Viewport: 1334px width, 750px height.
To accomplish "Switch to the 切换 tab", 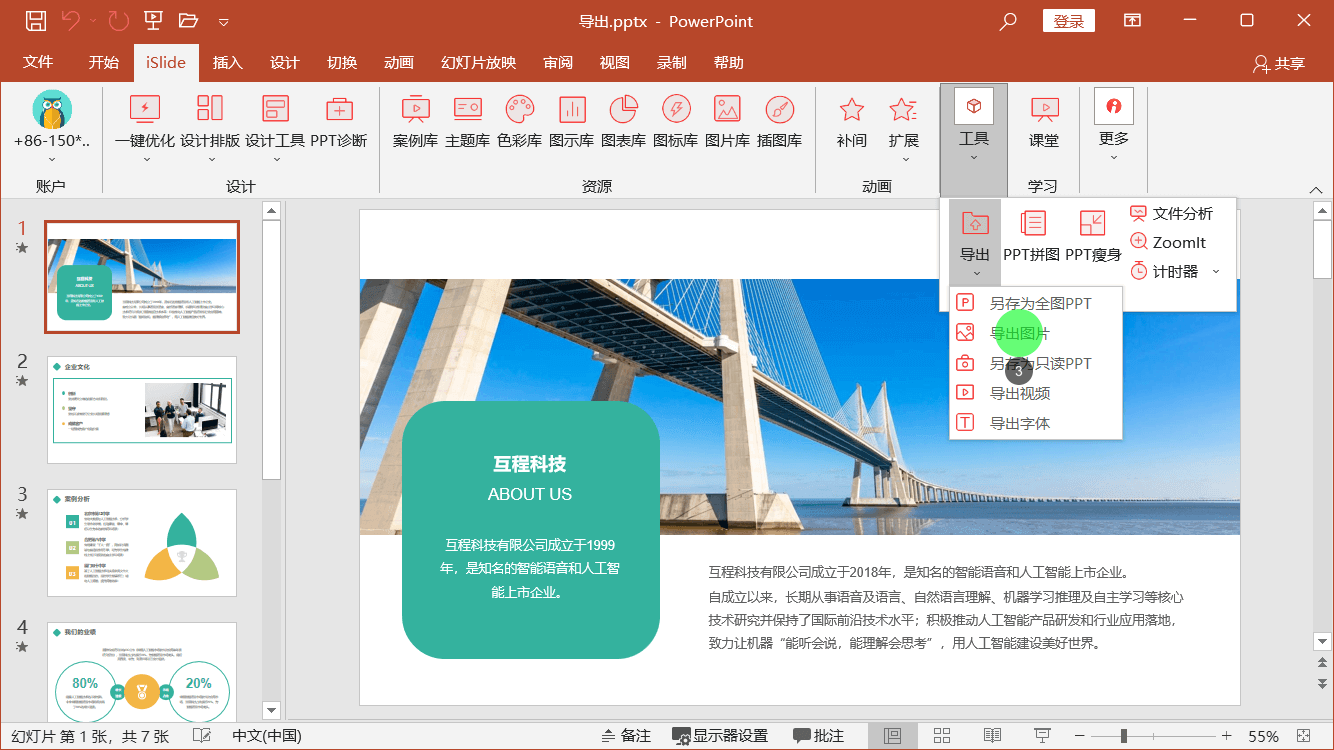I will click(x=342, y=62).
